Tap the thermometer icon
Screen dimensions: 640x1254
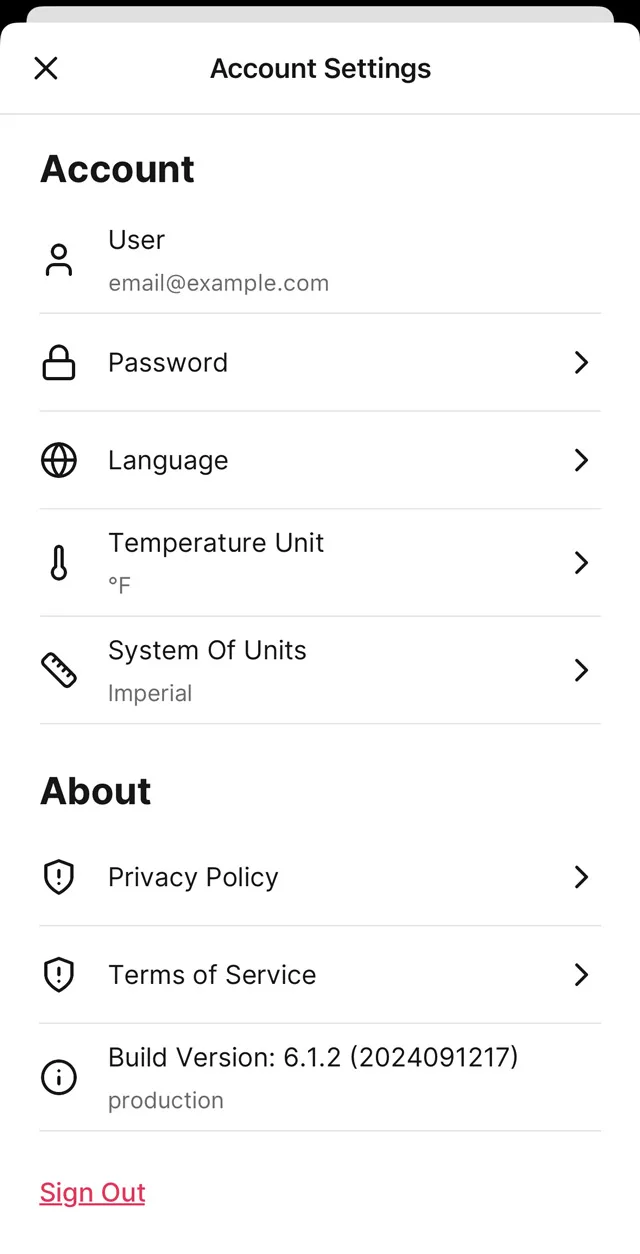point(59,563)
